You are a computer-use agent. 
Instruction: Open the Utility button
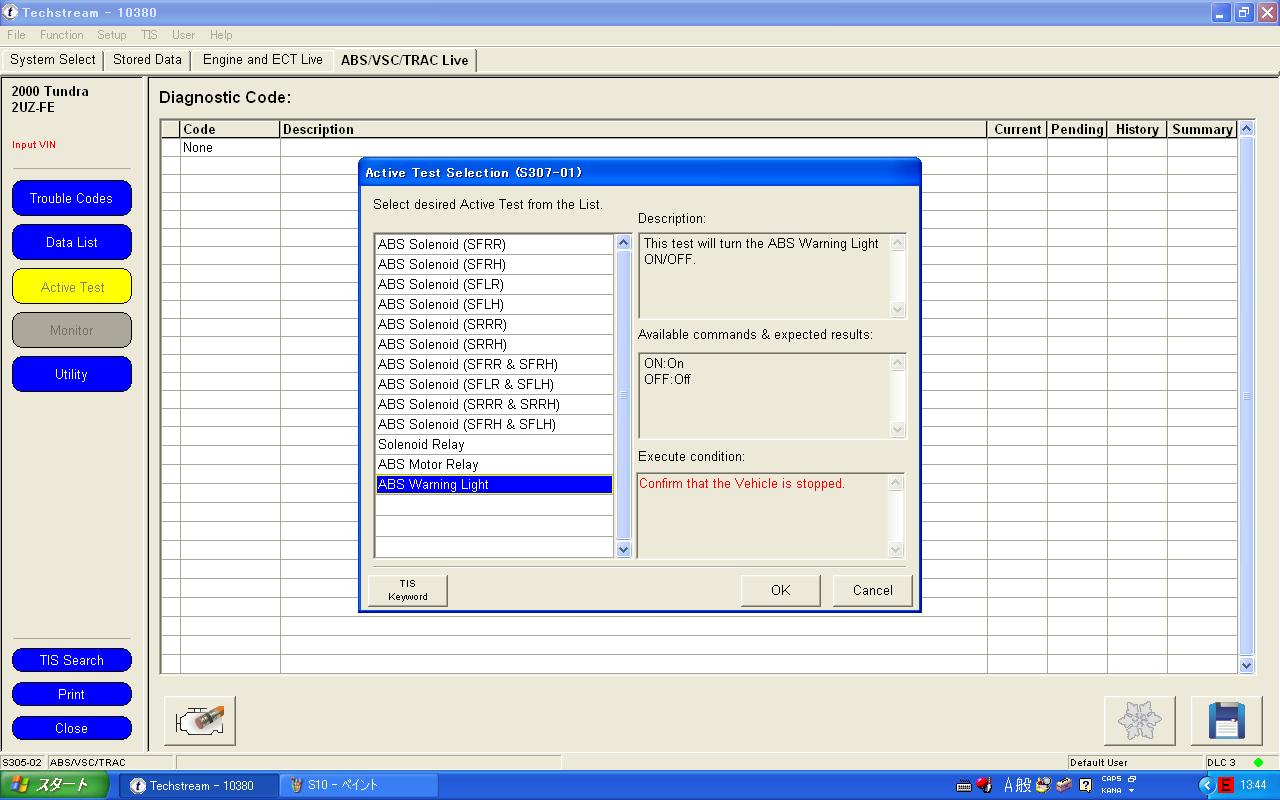[x=72, y=374]
